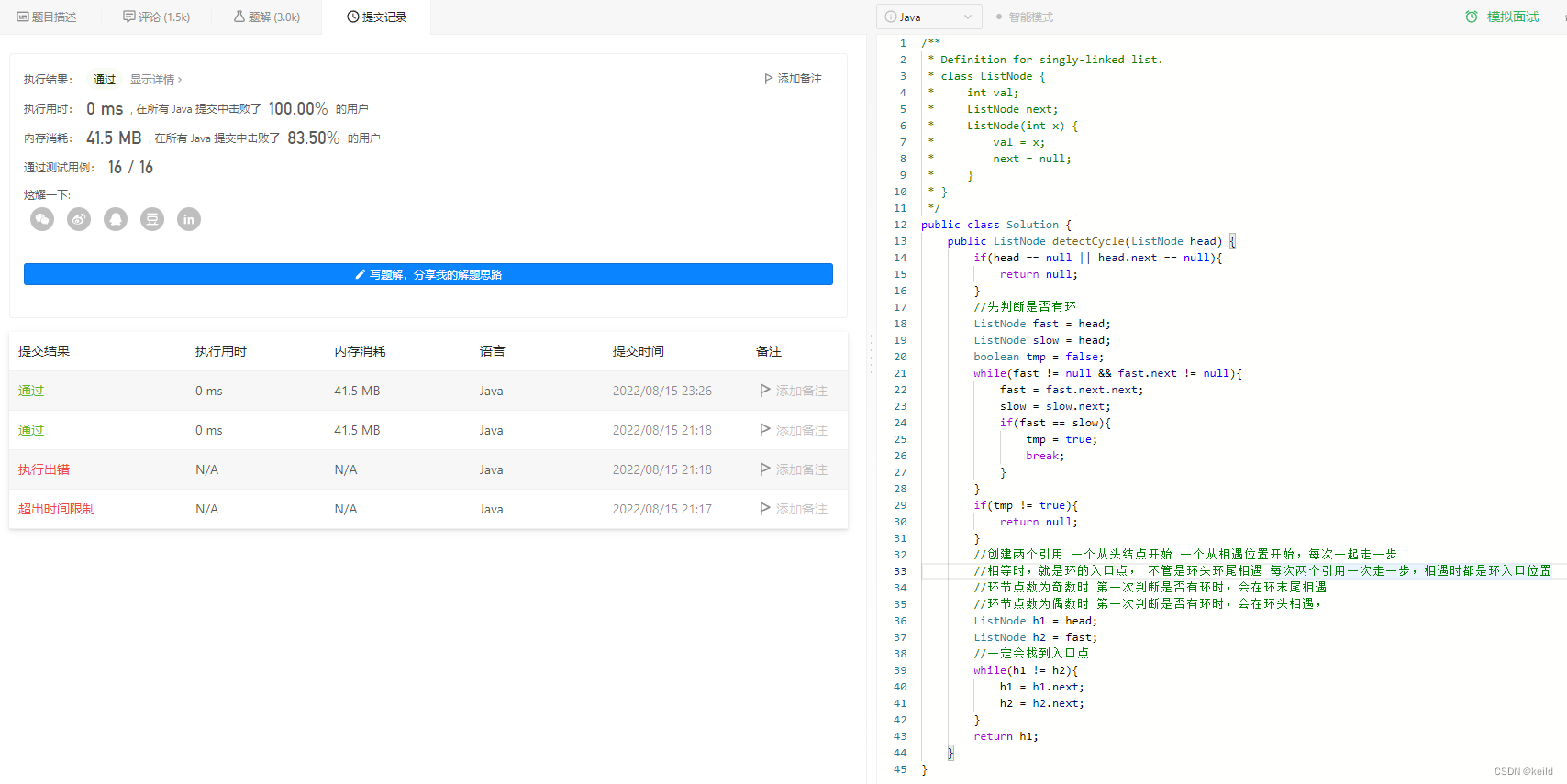Open the 题解 (3.0k) tab

(x=267, y=17)
